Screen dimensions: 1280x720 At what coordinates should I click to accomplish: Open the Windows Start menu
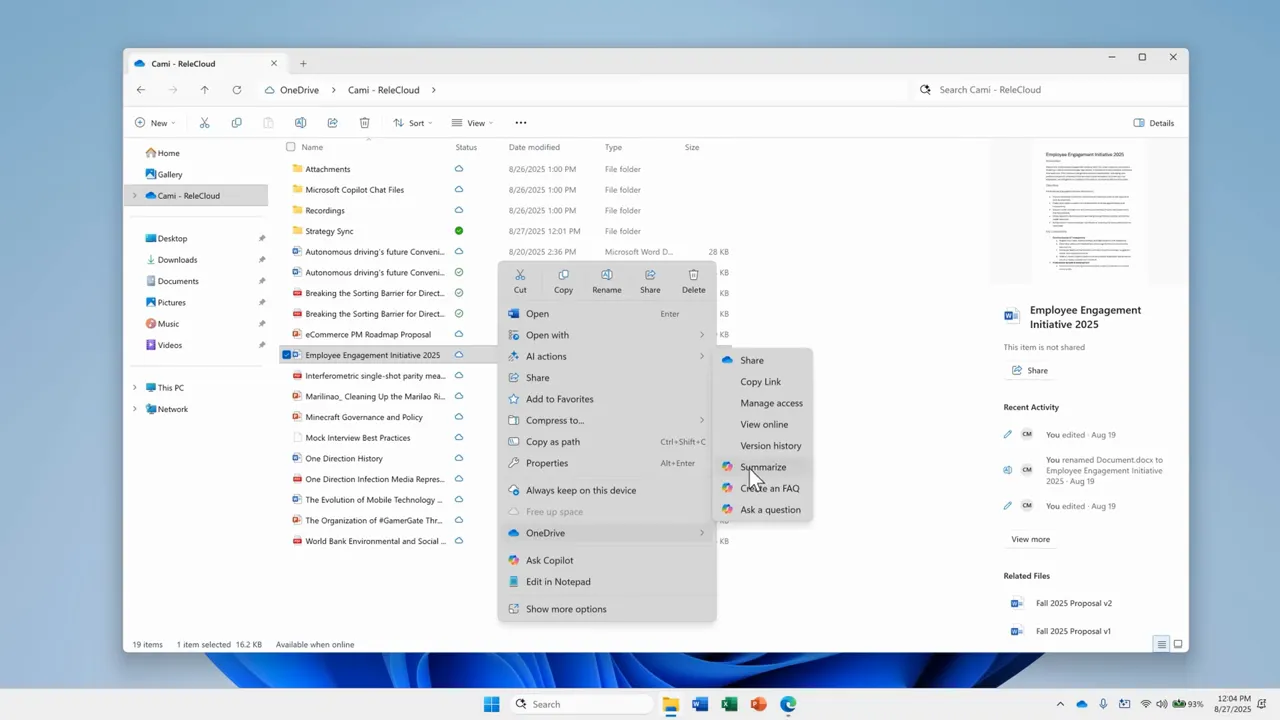point(491,704)
